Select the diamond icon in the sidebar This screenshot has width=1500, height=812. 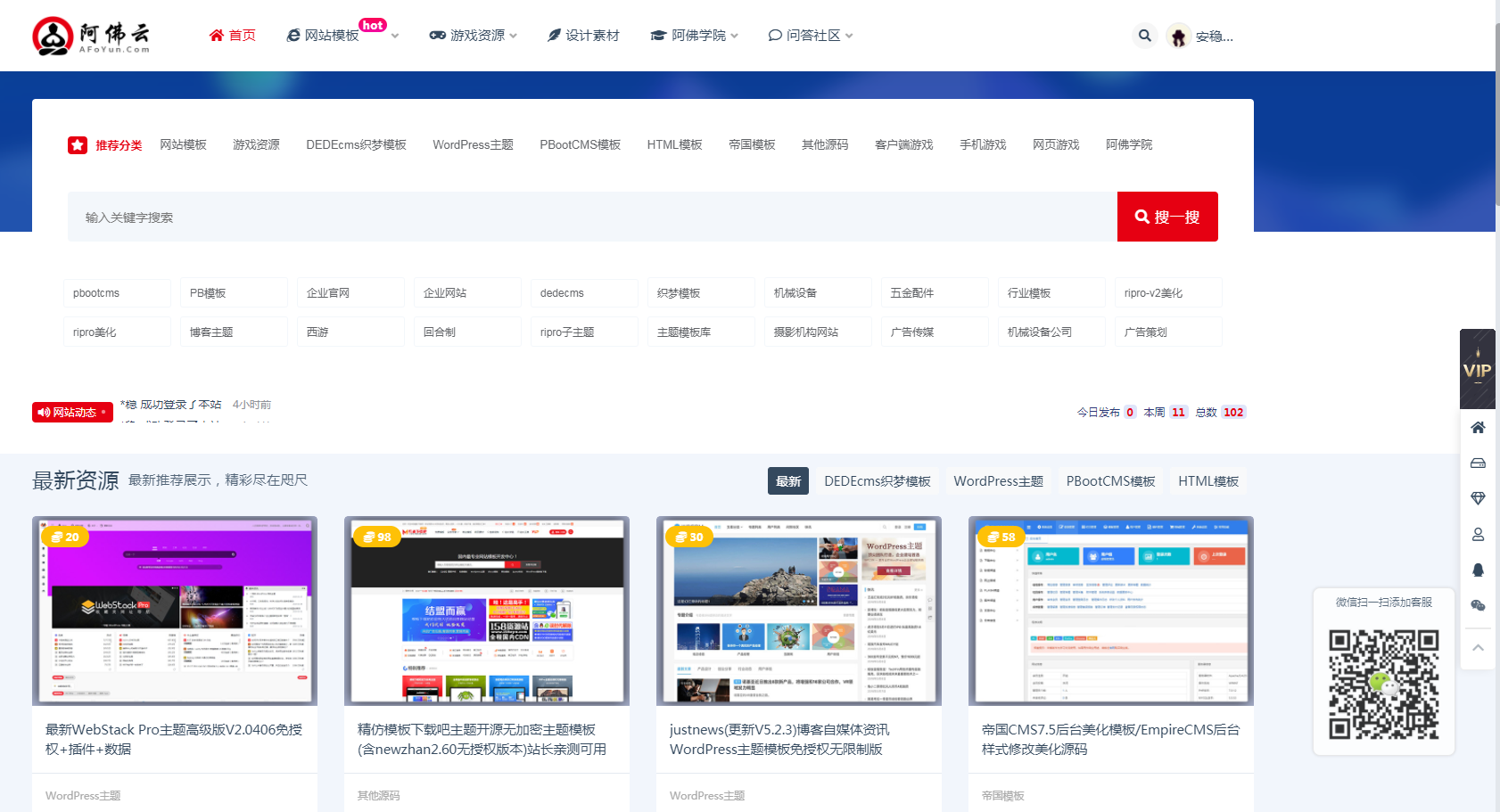[1478, 498]
